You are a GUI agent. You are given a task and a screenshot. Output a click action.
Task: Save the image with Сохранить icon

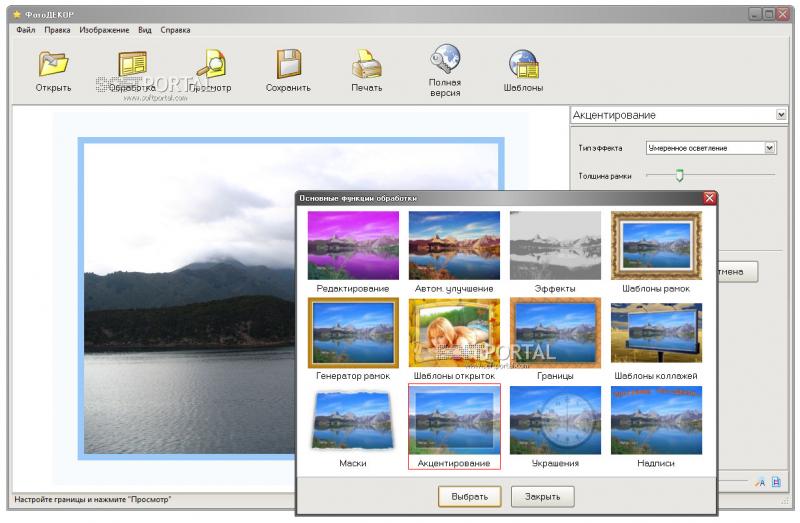point(288,64)
